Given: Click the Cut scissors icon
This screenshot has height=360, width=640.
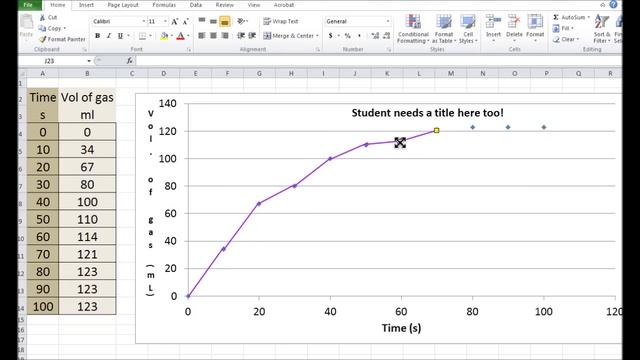Looking at the screenshot, I should coord(42,18).
